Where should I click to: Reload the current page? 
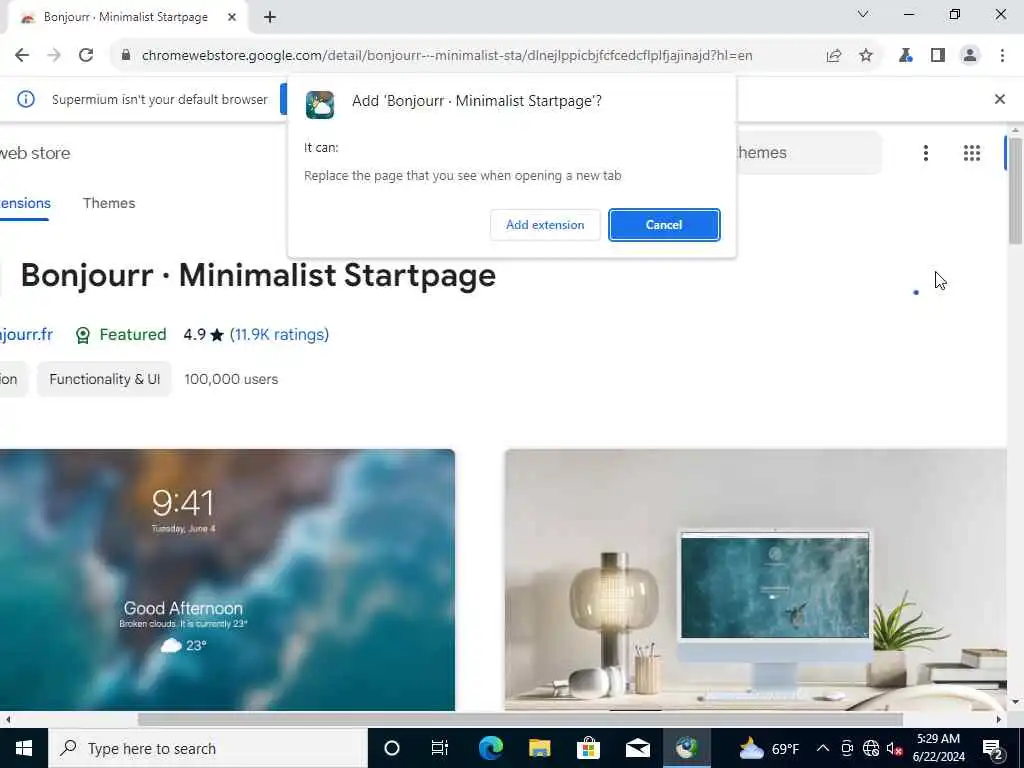click(86, 56)
